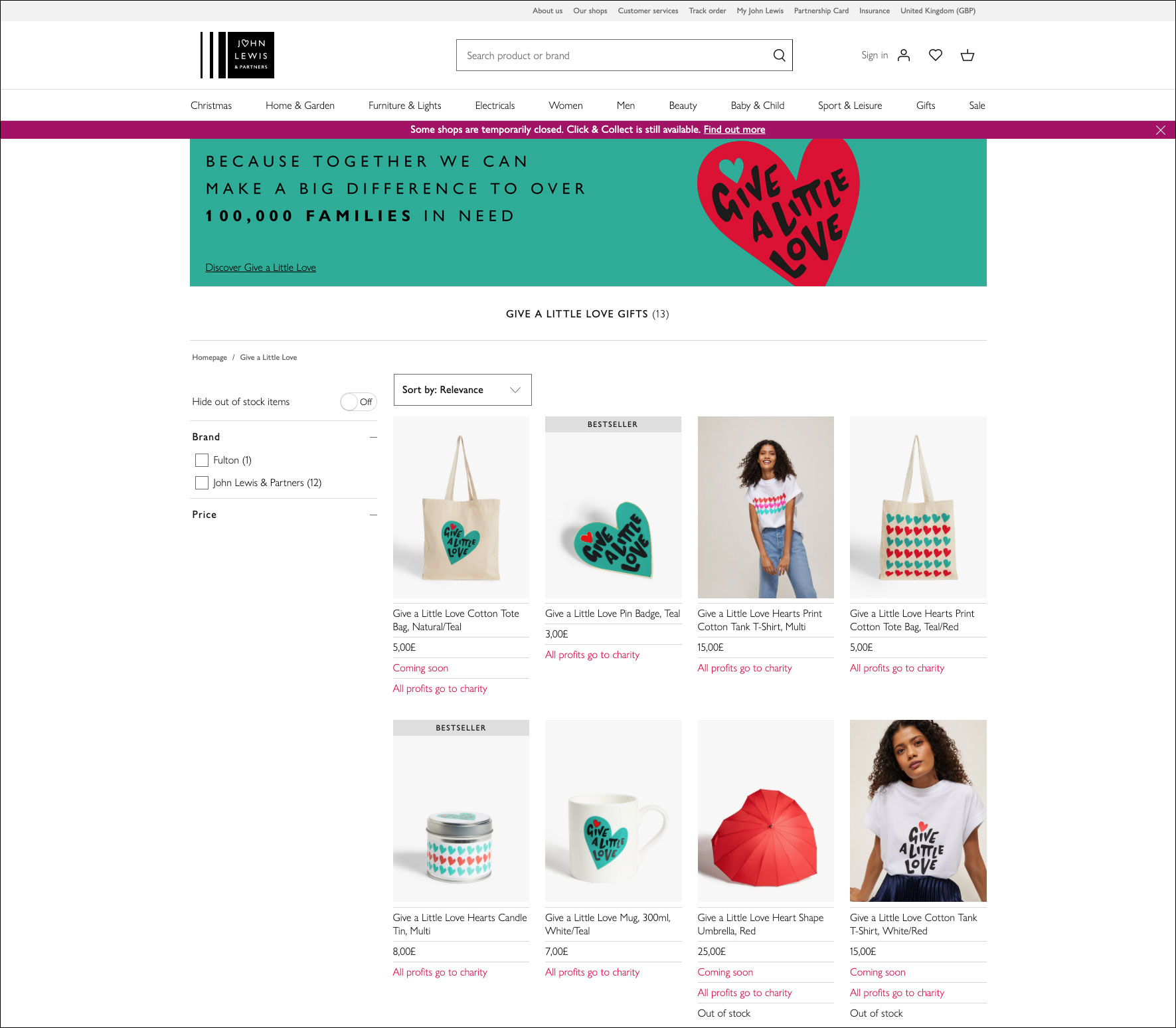The height and width of the screenshot is (1028, 1176).
Task: Check the Fulton brand filter
Action: pos(202,460)
